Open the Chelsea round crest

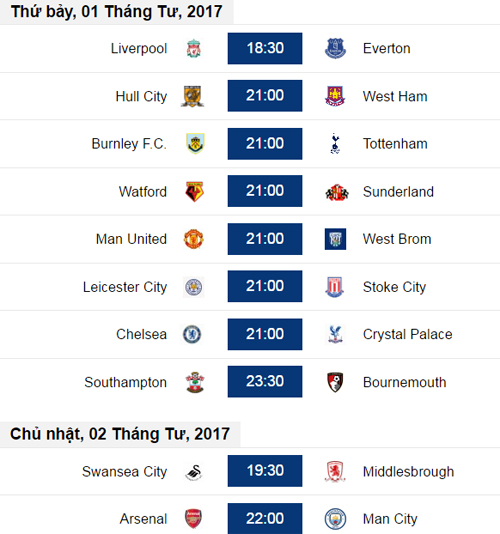point(192,334)
